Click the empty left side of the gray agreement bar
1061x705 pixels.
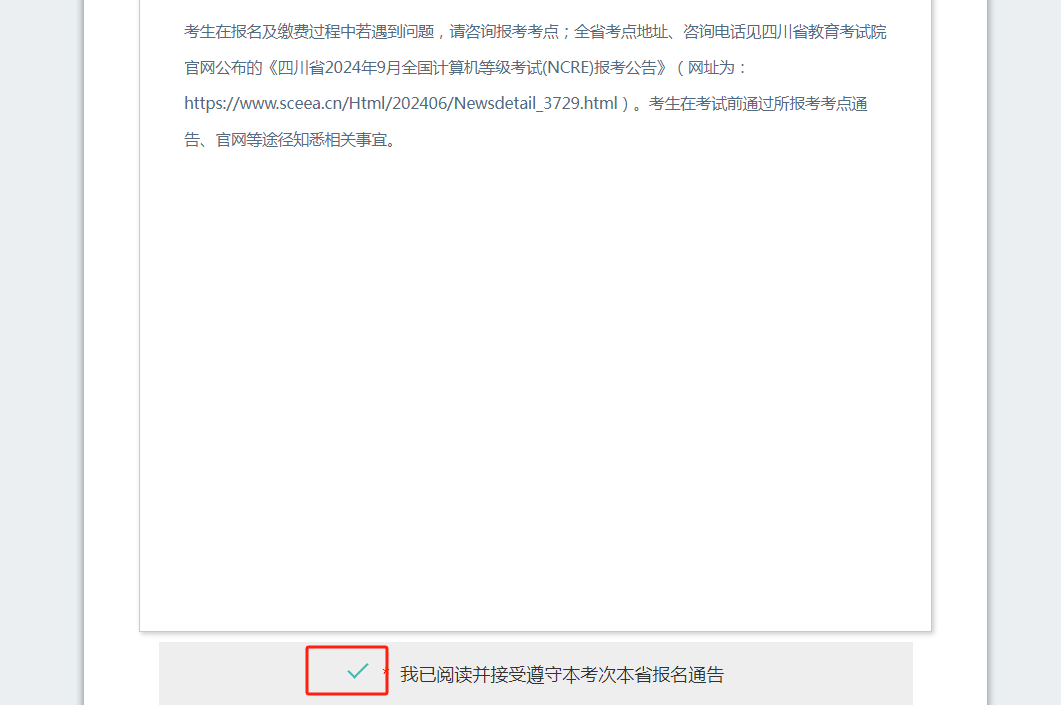pyautogui.click(x=232, y=674)
